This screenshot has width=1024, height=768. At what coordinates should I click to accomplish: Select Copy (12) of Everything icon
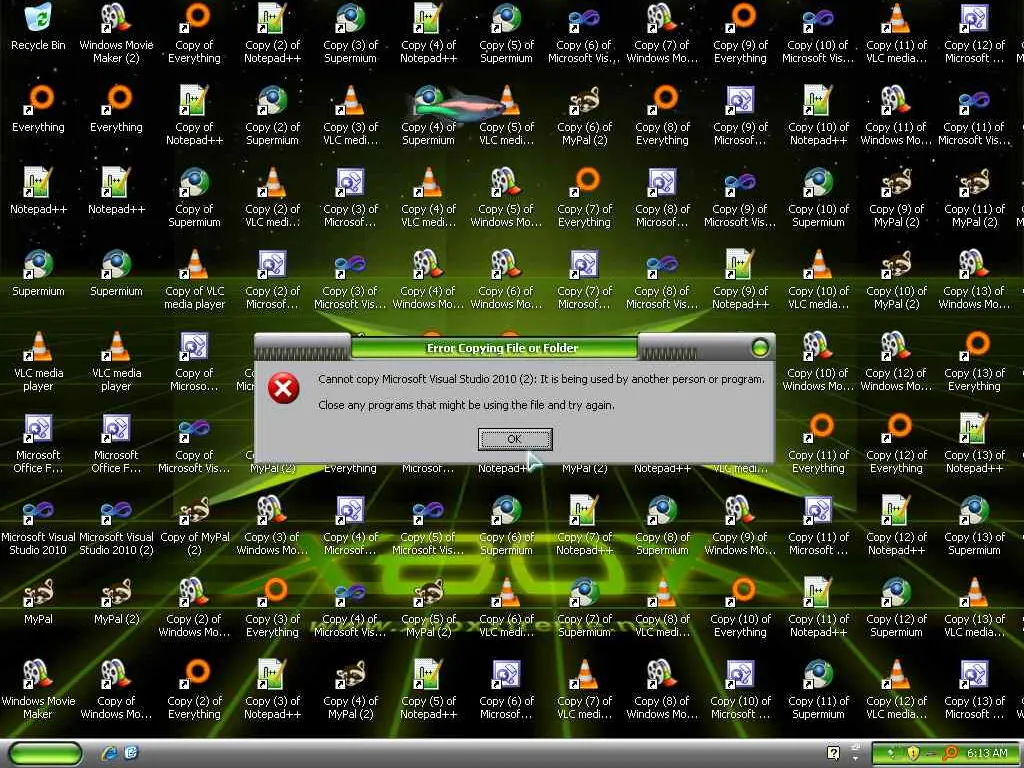(x=897, y=444)
